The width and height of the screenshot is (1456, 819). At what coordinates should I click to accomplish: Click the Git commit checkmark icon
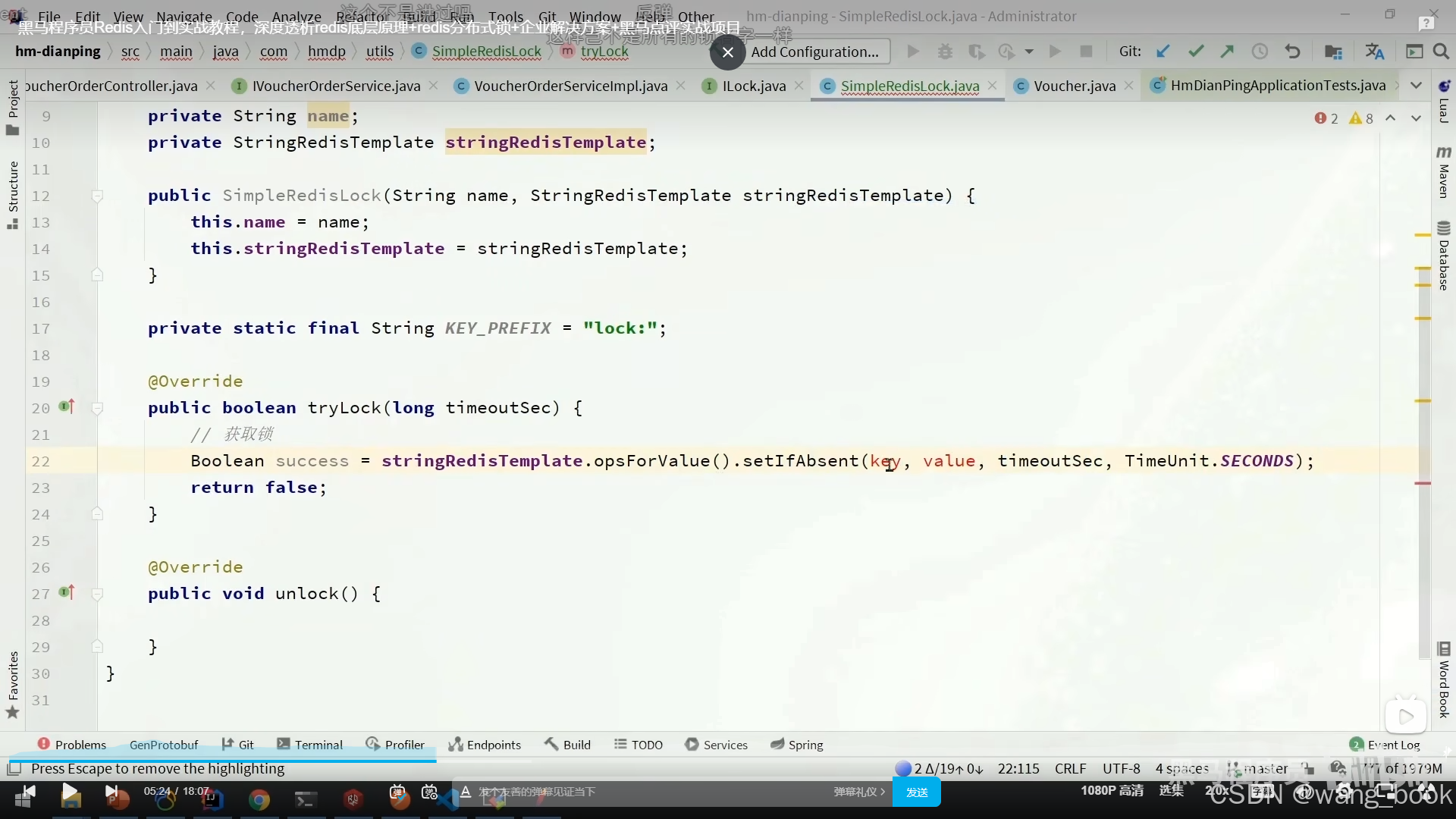[x=1196, y=52]
